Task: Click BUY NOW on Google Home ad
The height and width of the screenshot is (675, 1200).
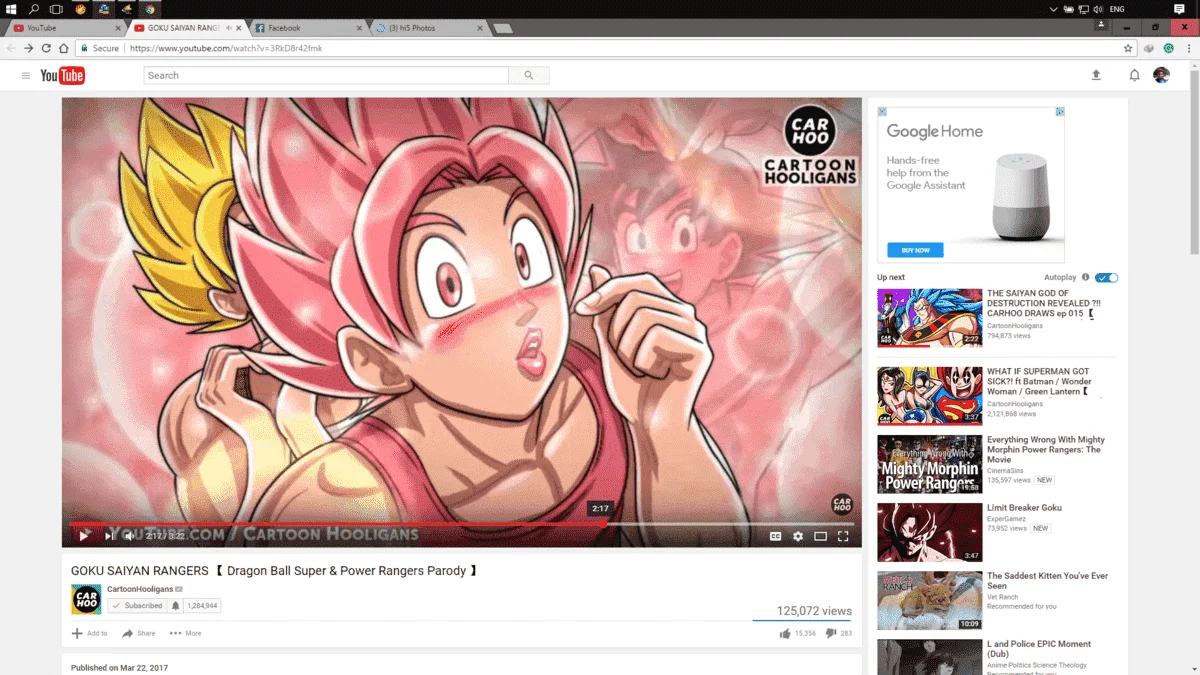Action: pyautogui.click(x=915, y=250)
